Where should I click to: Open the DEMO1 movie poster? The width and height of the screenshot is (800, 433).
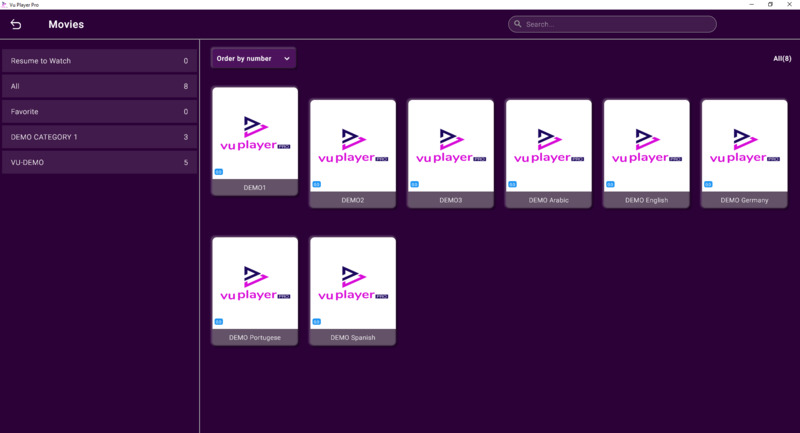255,133
